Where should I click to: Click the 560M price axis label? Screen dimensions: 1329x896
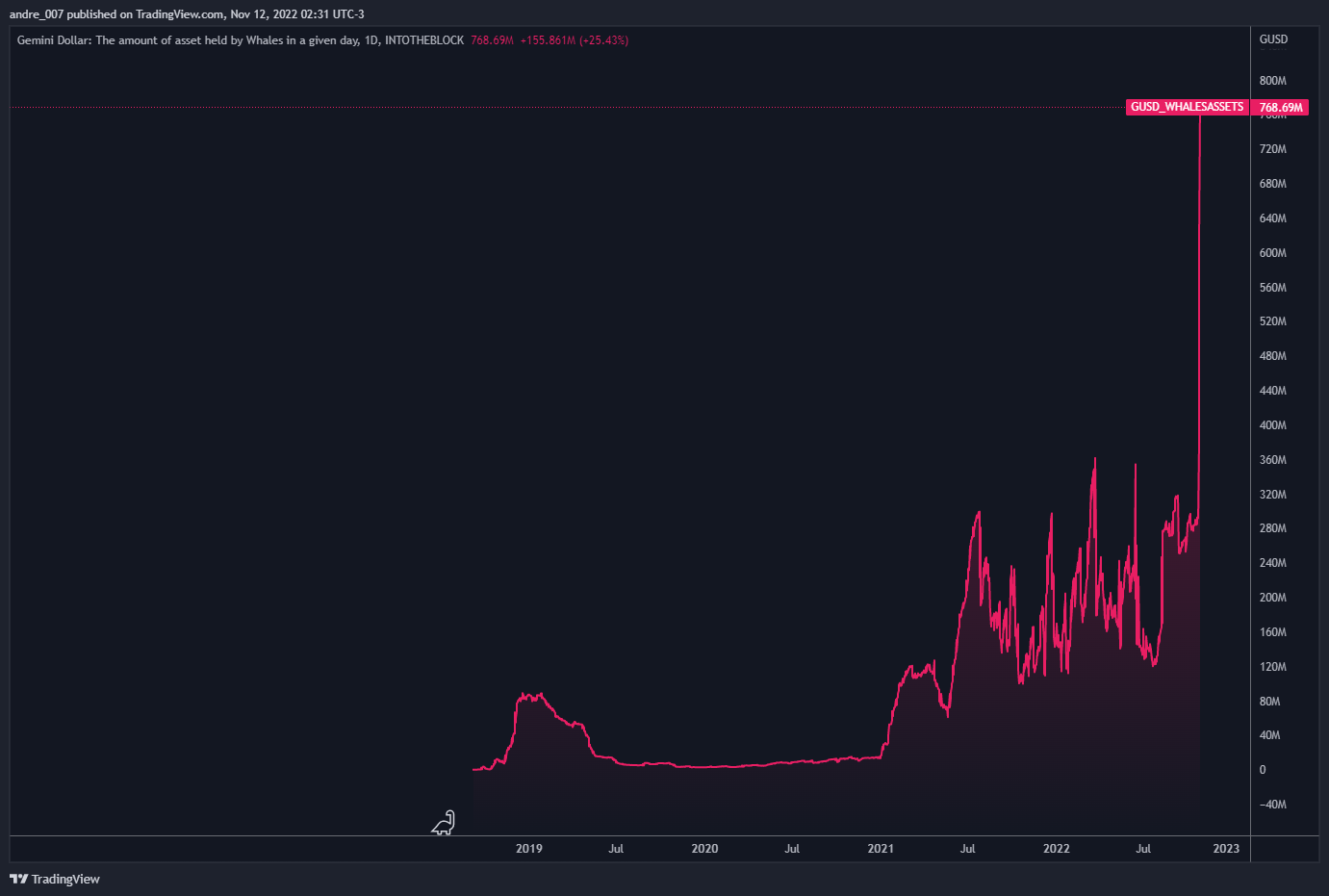click(x=1272, y=288)
